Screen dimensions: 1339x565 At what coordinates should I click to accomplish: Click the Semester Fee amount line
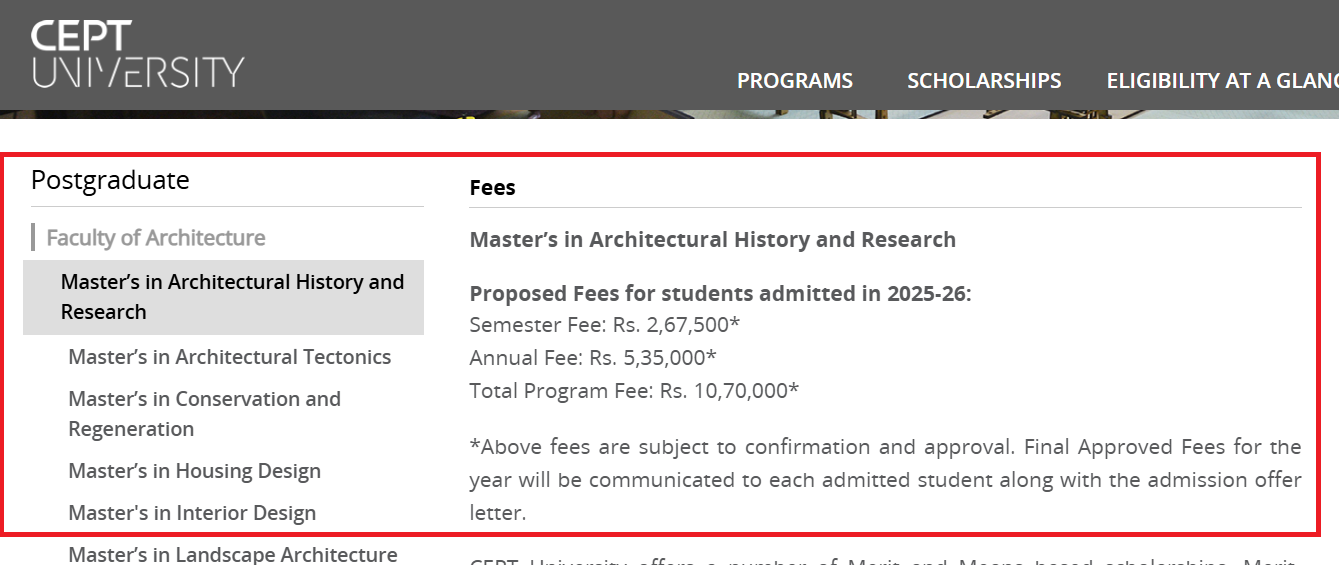coord(604,324)
